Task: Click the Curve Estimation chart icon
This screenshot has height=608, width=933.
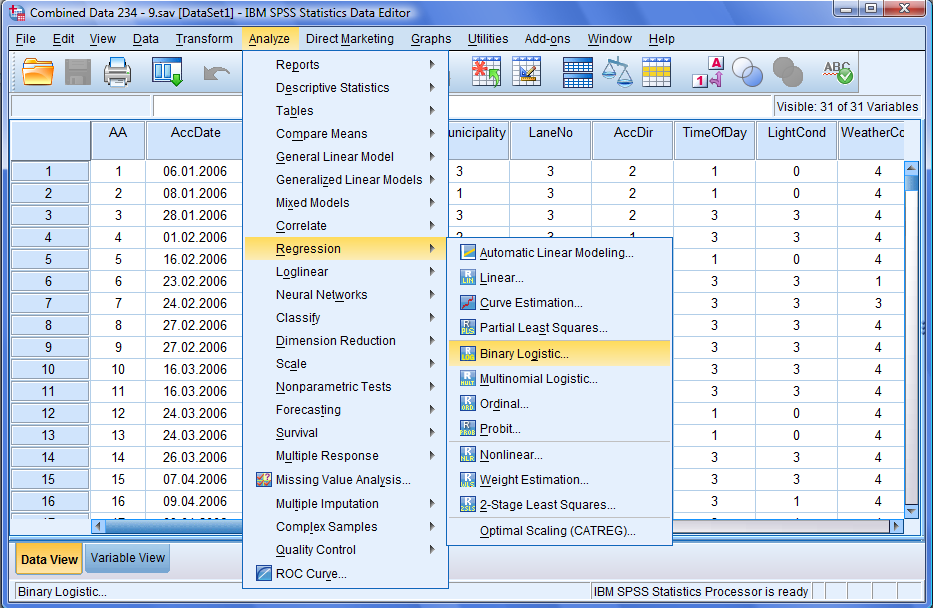Action: click(x=468, y=302)
